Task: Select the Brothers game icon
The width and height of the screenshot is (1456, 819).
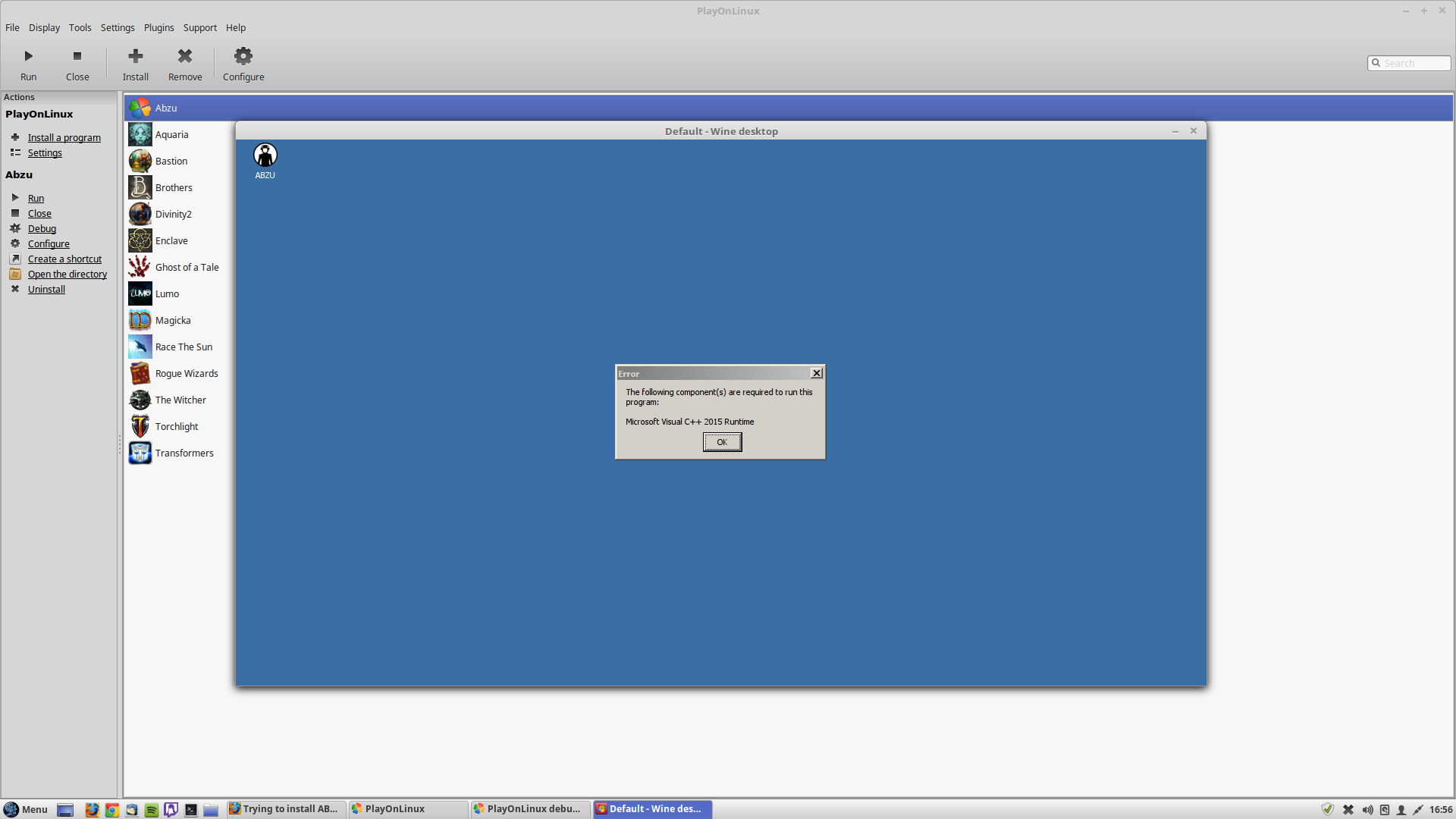Action: (140, 187)
